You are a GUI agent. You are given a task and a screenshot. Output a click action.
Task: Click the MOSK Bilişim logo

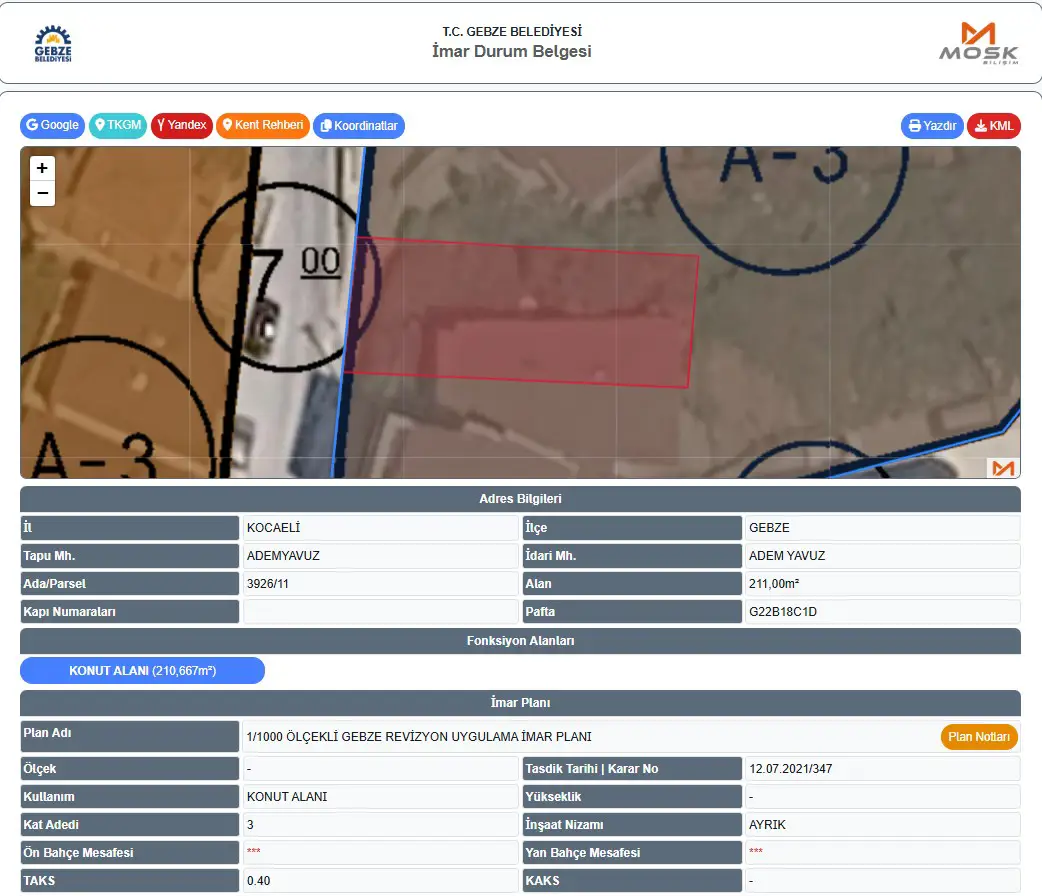(x=979, y=43)
